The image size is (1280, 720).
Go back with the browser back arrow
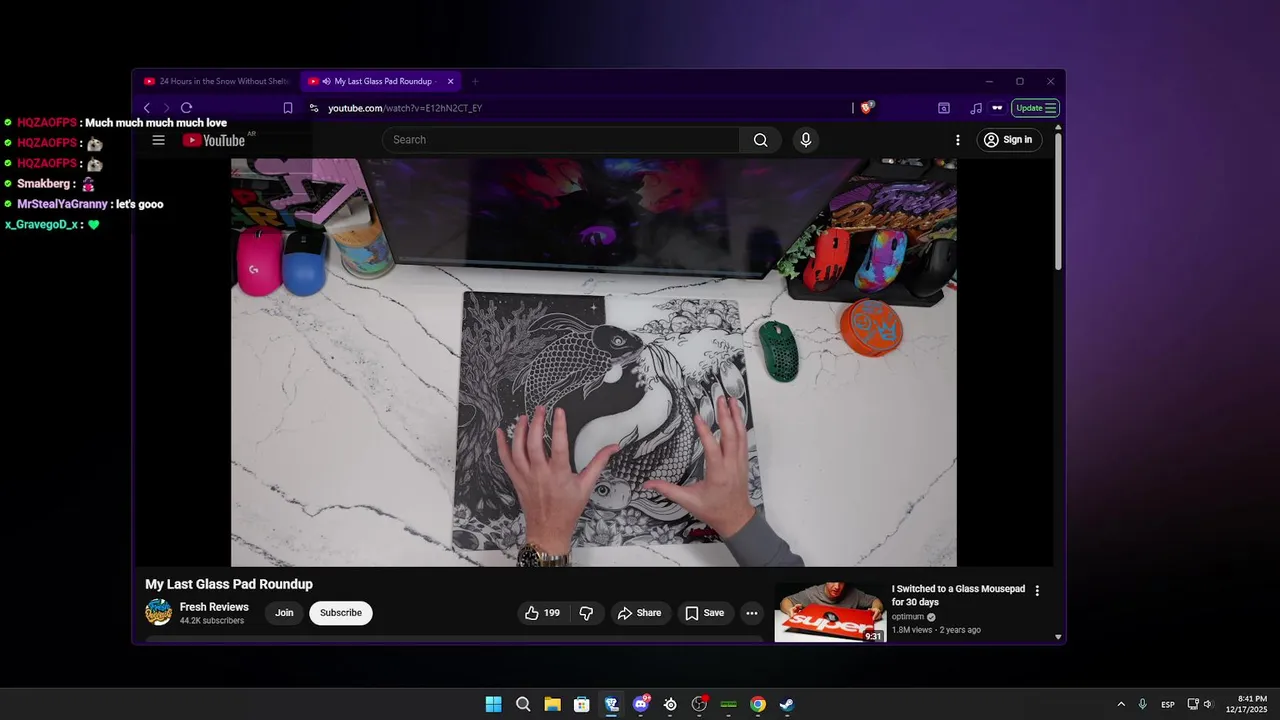[x=147, y=108]
